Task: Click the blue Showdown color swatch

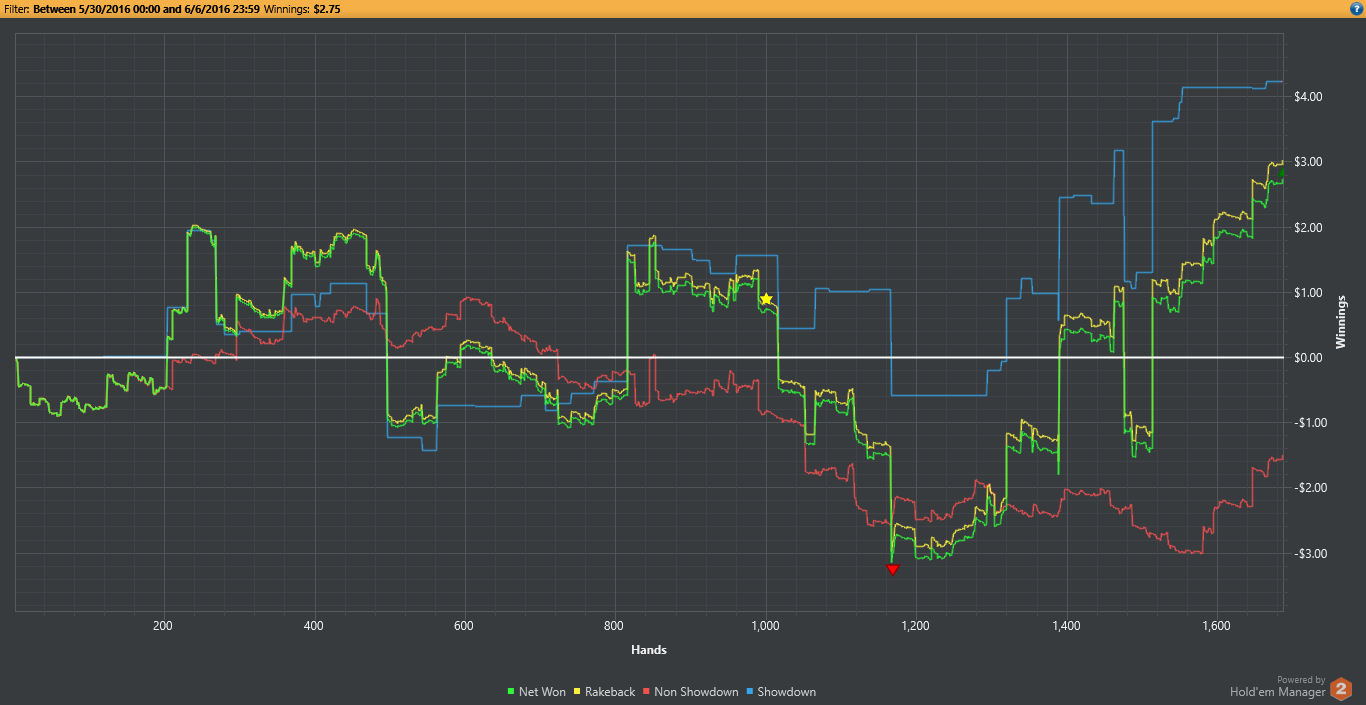Action: click(750, 692)
